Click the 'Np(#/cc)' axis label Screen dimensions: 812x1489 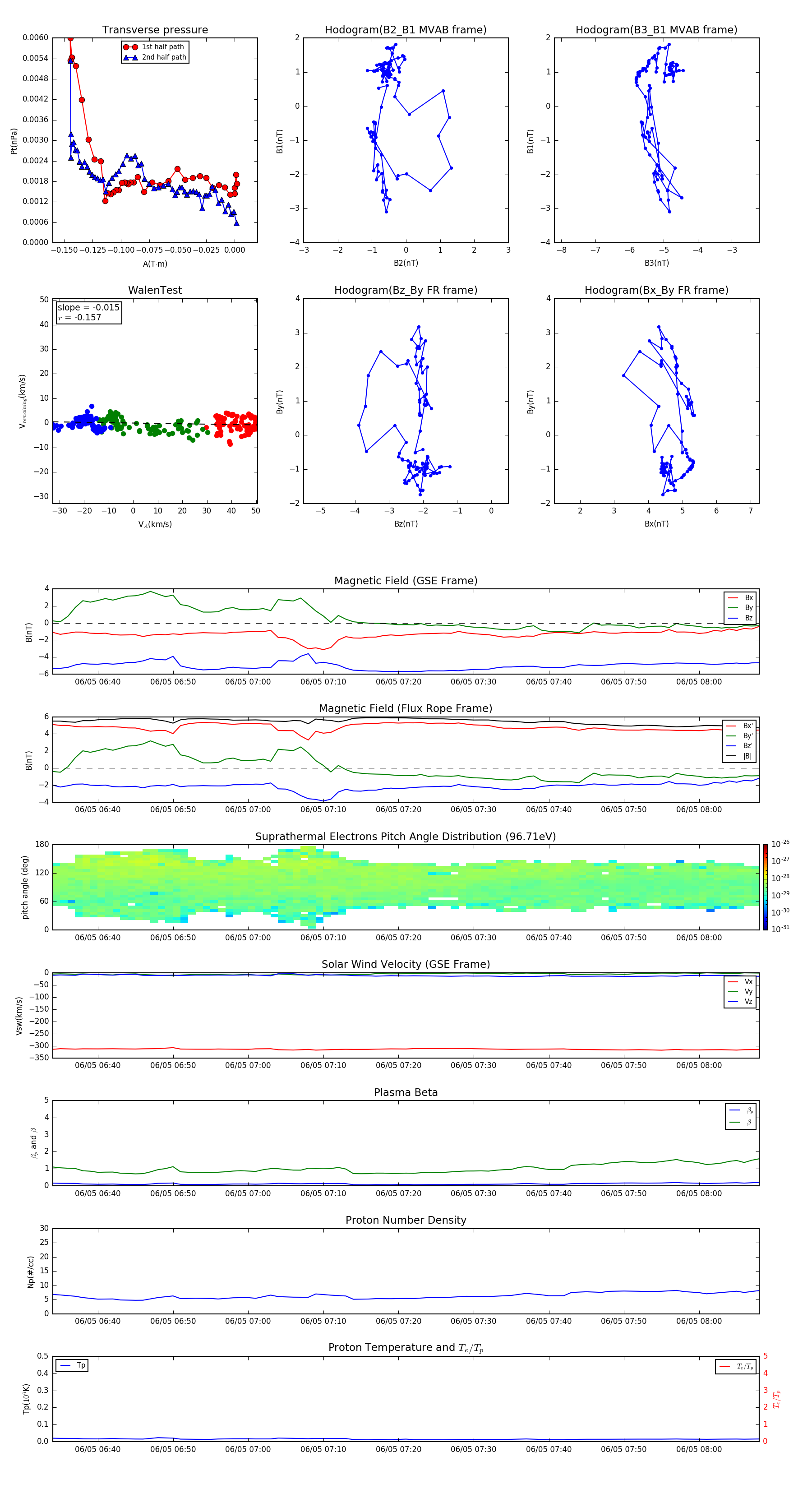tap(31, 1272)
